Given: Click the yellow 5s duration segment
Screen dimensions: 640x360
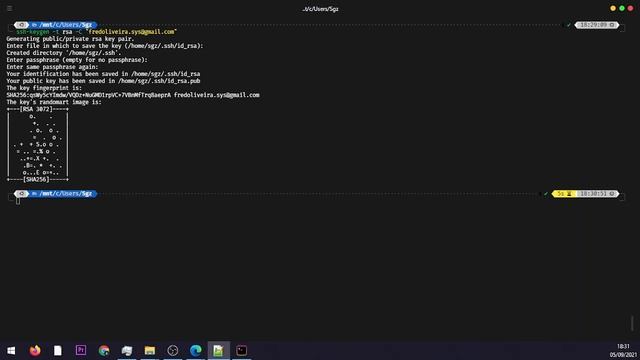Looking at the screenshot, I should [564, 193].
